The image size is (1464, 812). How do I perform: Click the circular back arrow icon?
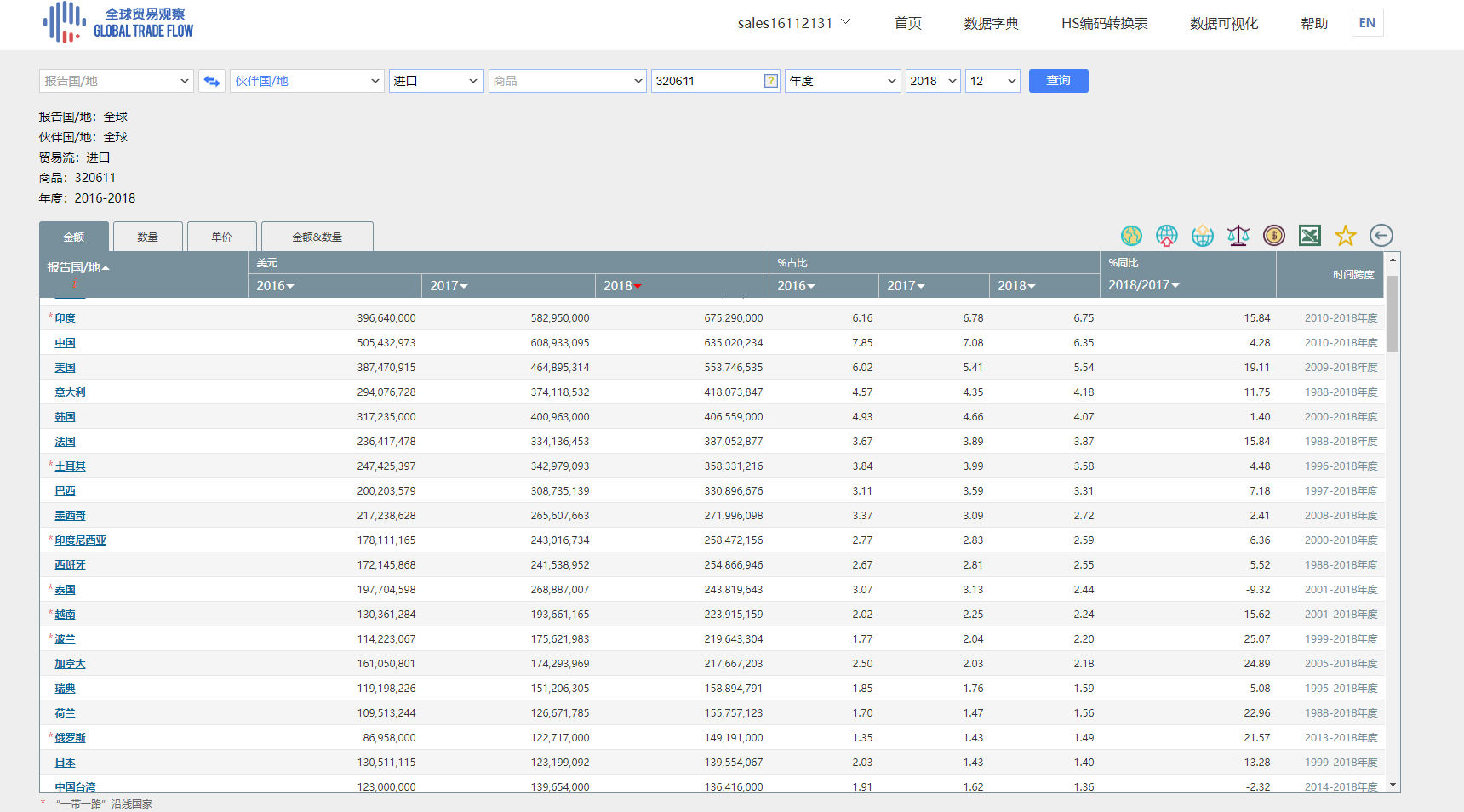coord(1381,236)
